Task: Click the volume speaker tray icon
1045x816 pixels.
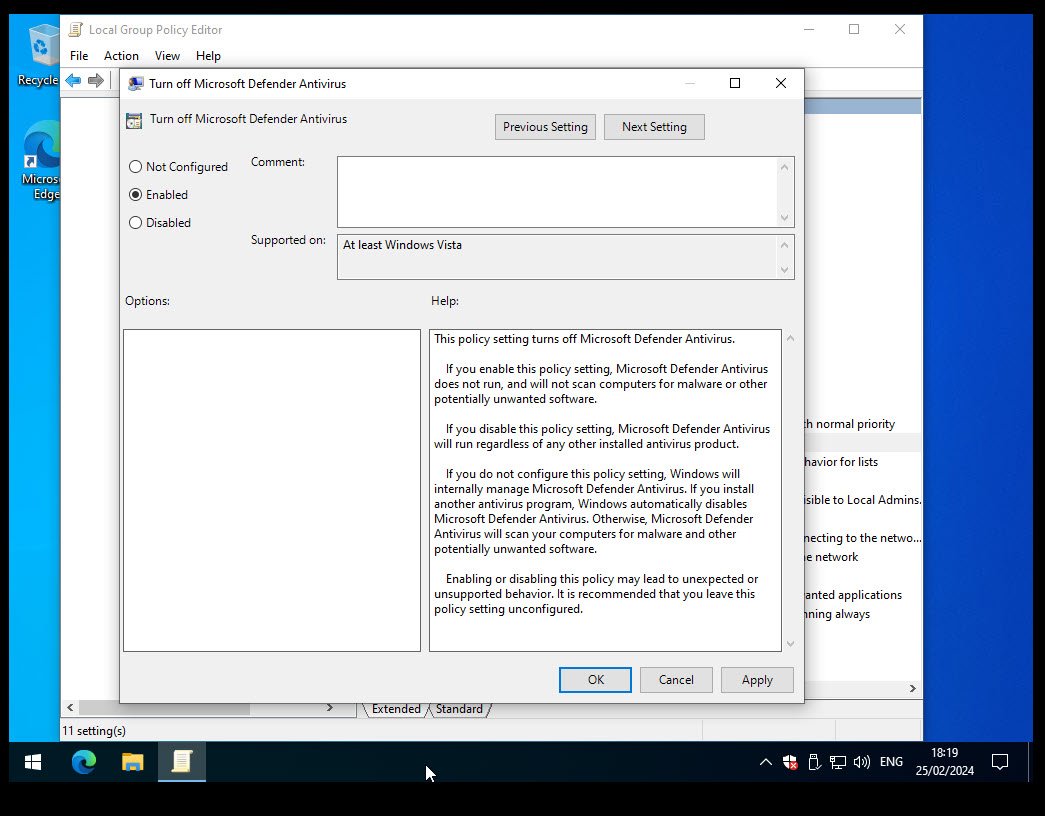Action: [861, 761]
